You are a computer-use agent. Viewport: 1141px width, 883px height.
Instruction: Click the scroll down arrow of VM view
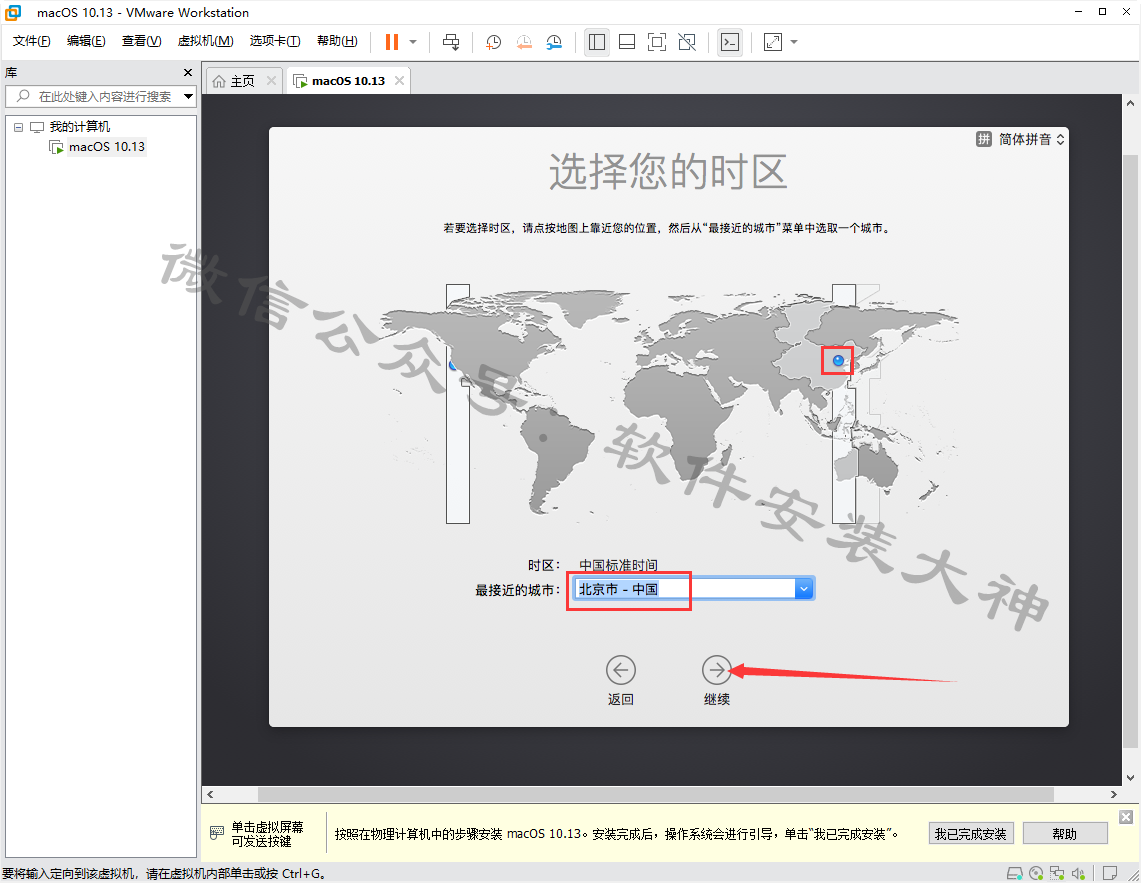point(1130,778)
